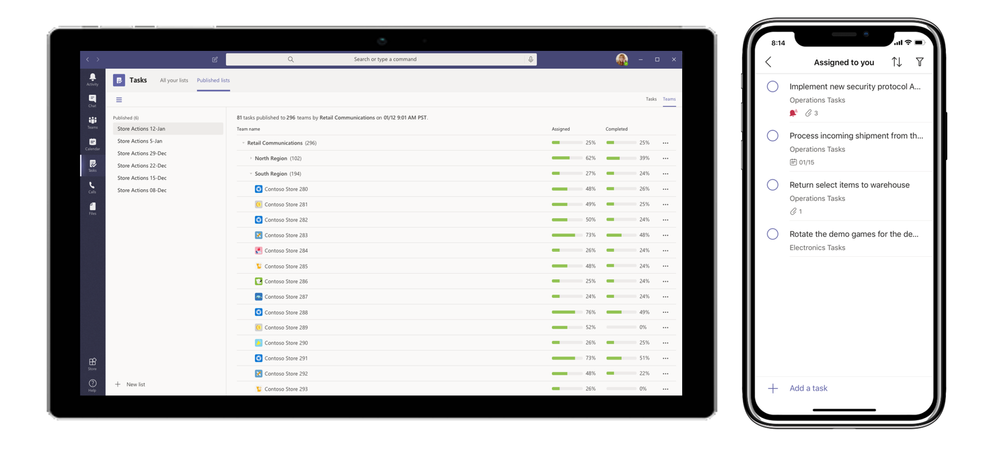The image size is (999, 453).
Task: Click the Search or type a command box
Action: coord(381,59)
